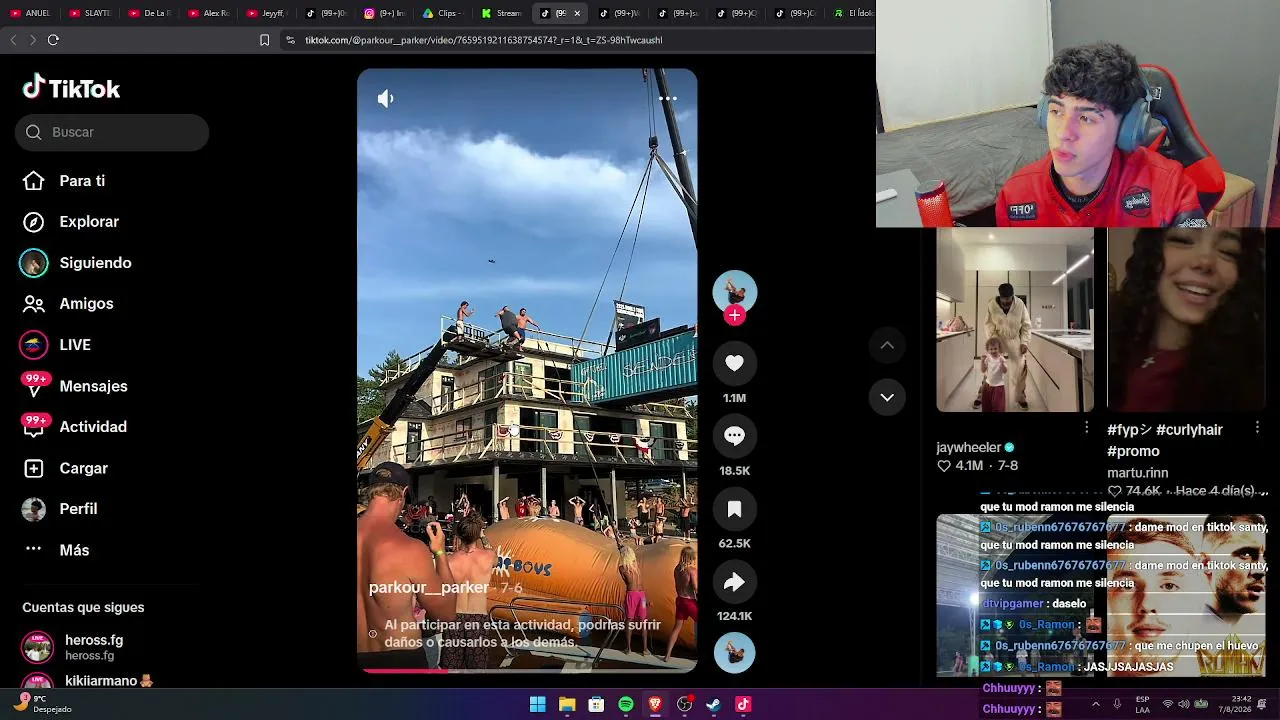This screenshot has width=1280, height=720.
Task: Open Steam from taskbar
Action: tap(714, 705)
